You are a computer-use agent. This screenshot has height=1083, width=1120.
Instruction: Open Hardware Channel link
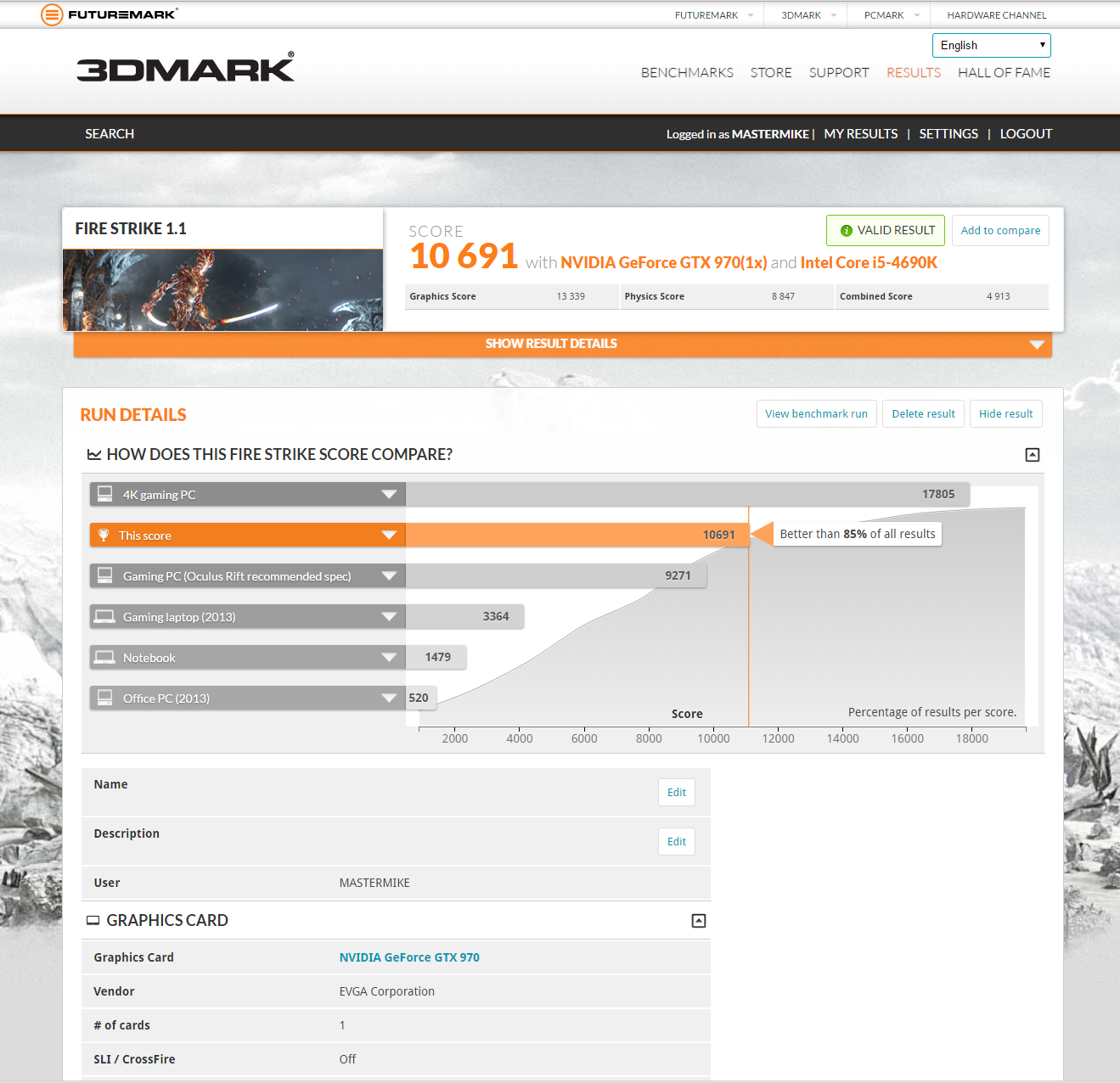[x=997, y=15]
